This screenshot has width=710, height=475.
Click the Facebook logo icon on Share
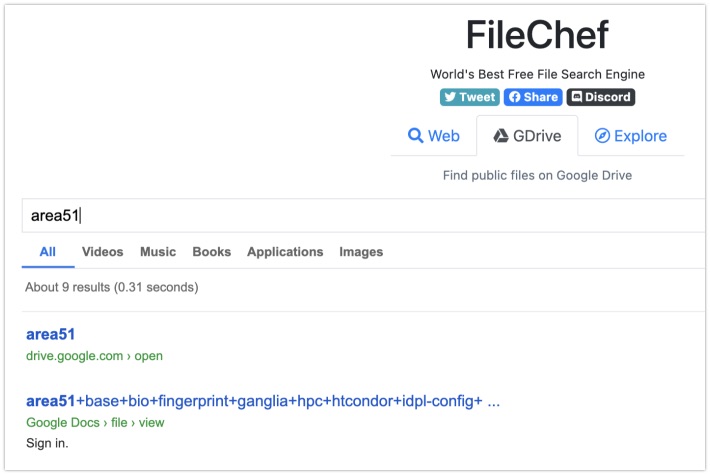coord(514,97)
